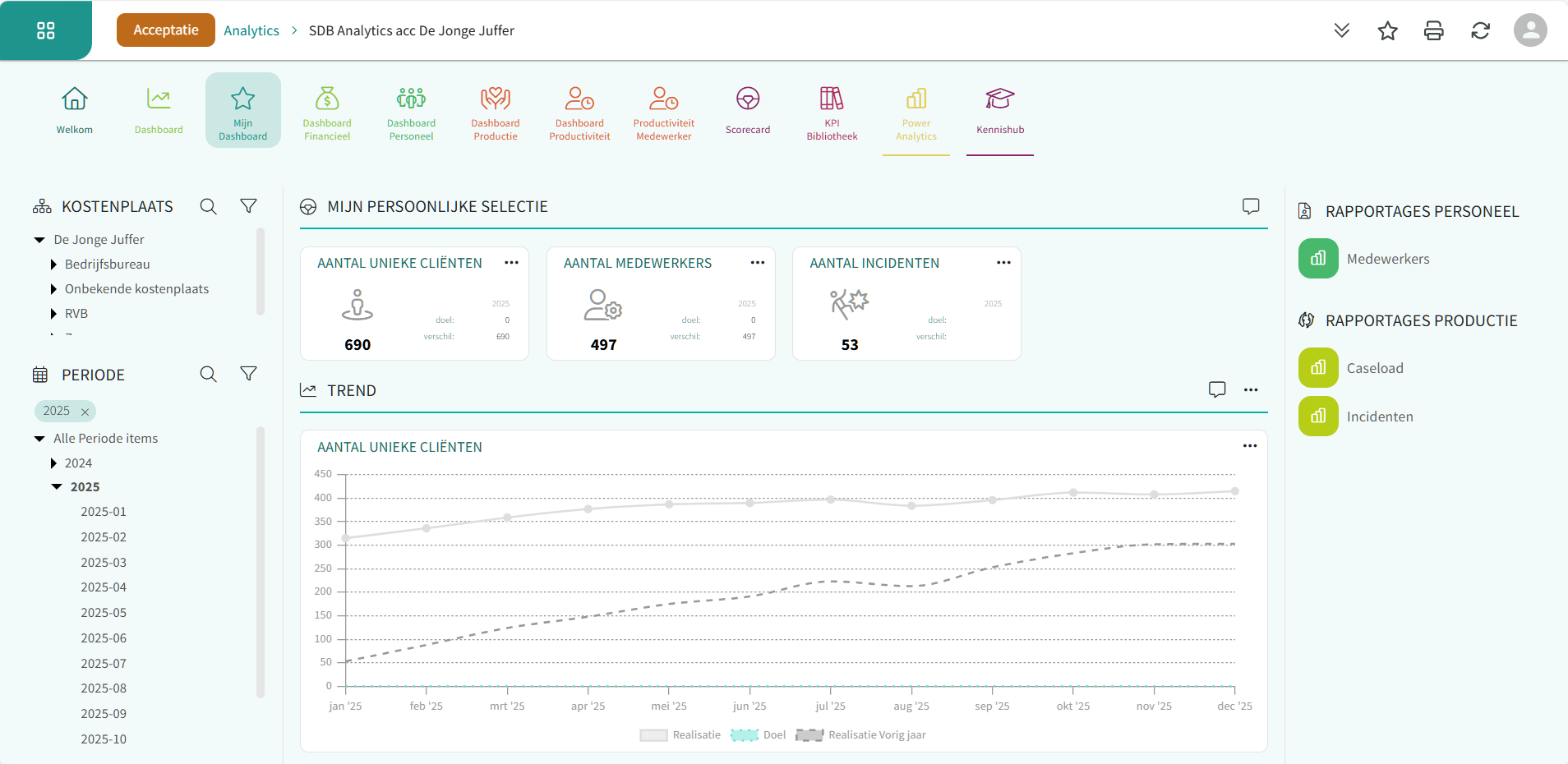This screenshot has height=764, width=1568.
Task: Open the KPI Bibliotheek tab
Action: pos(832,111)
